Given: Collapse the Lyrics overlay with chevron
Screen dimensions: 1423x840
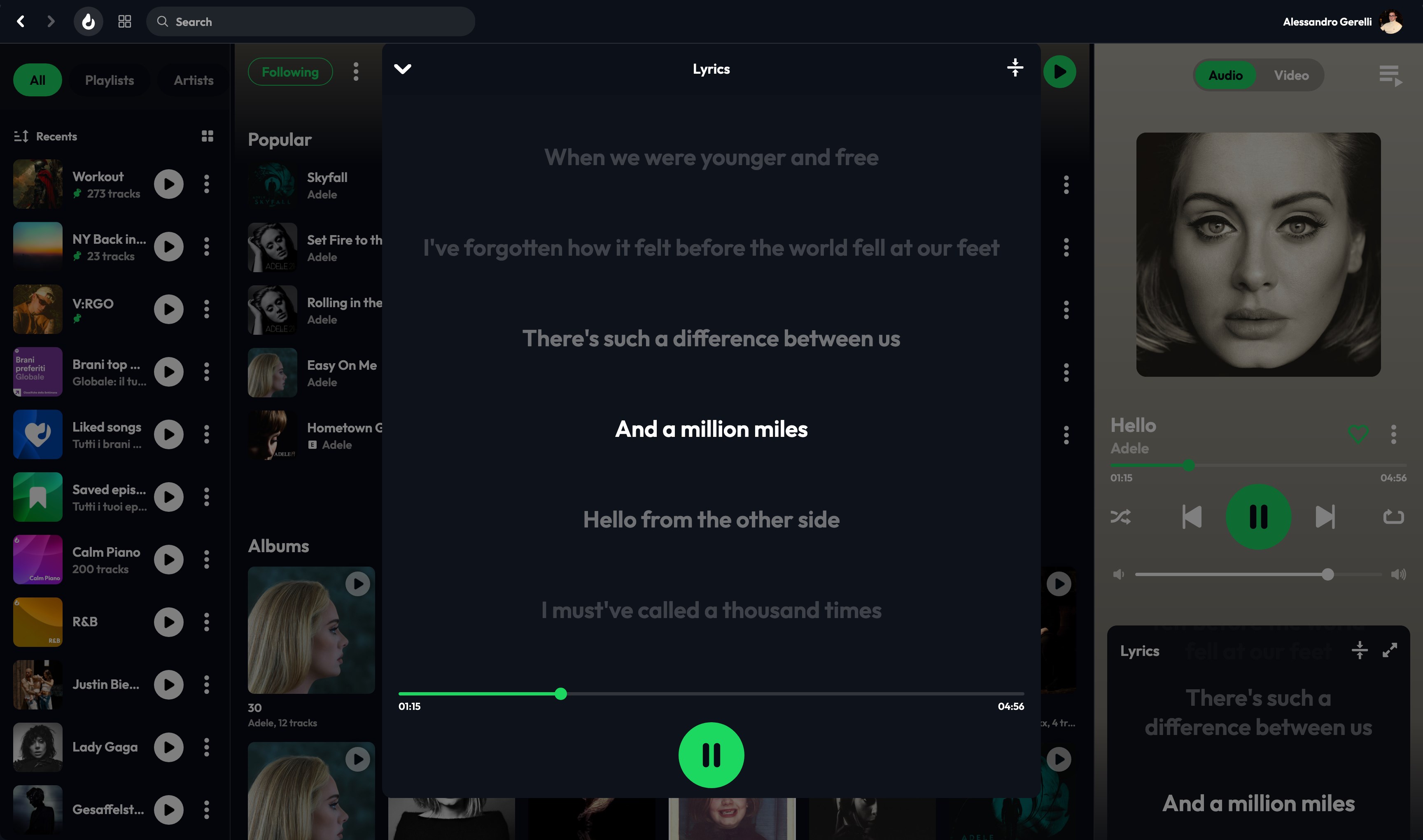Looking at the screenshot, I should (x=402, y=69).
